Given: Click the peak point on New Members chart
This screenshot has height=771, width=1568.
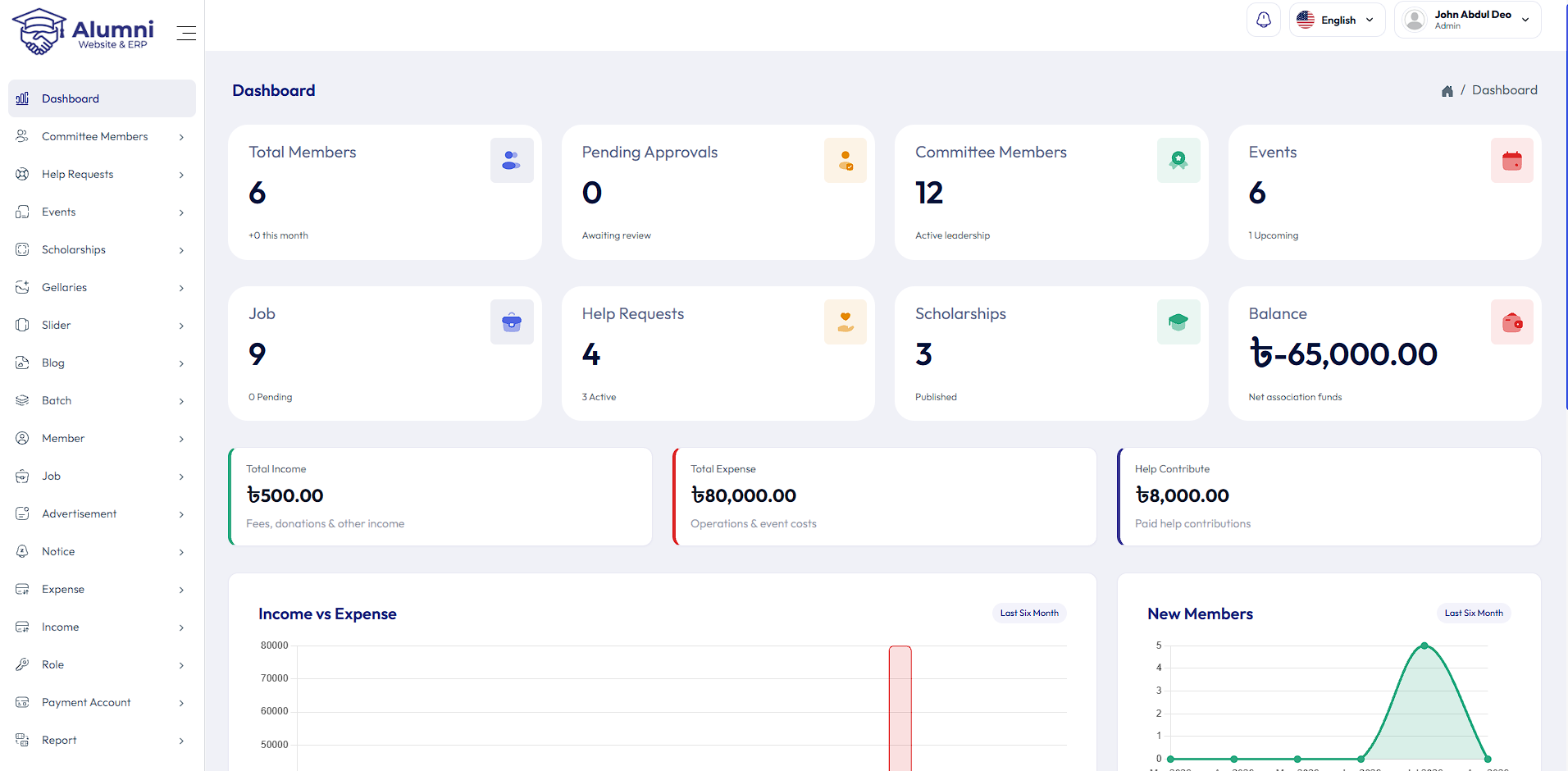Looking at the screenshot, I should [x=1424, y=646].
